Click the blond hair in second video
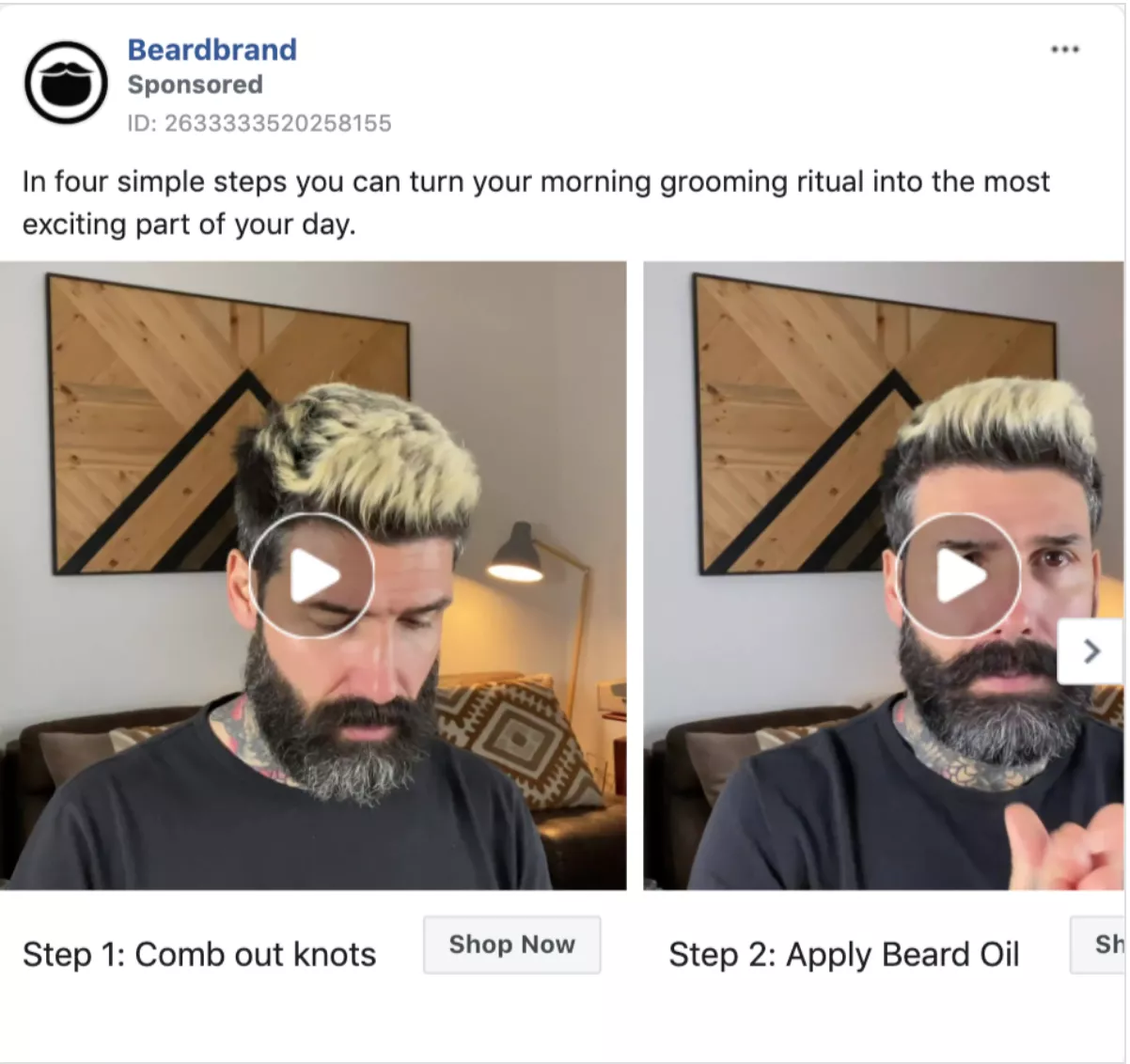 997,415
